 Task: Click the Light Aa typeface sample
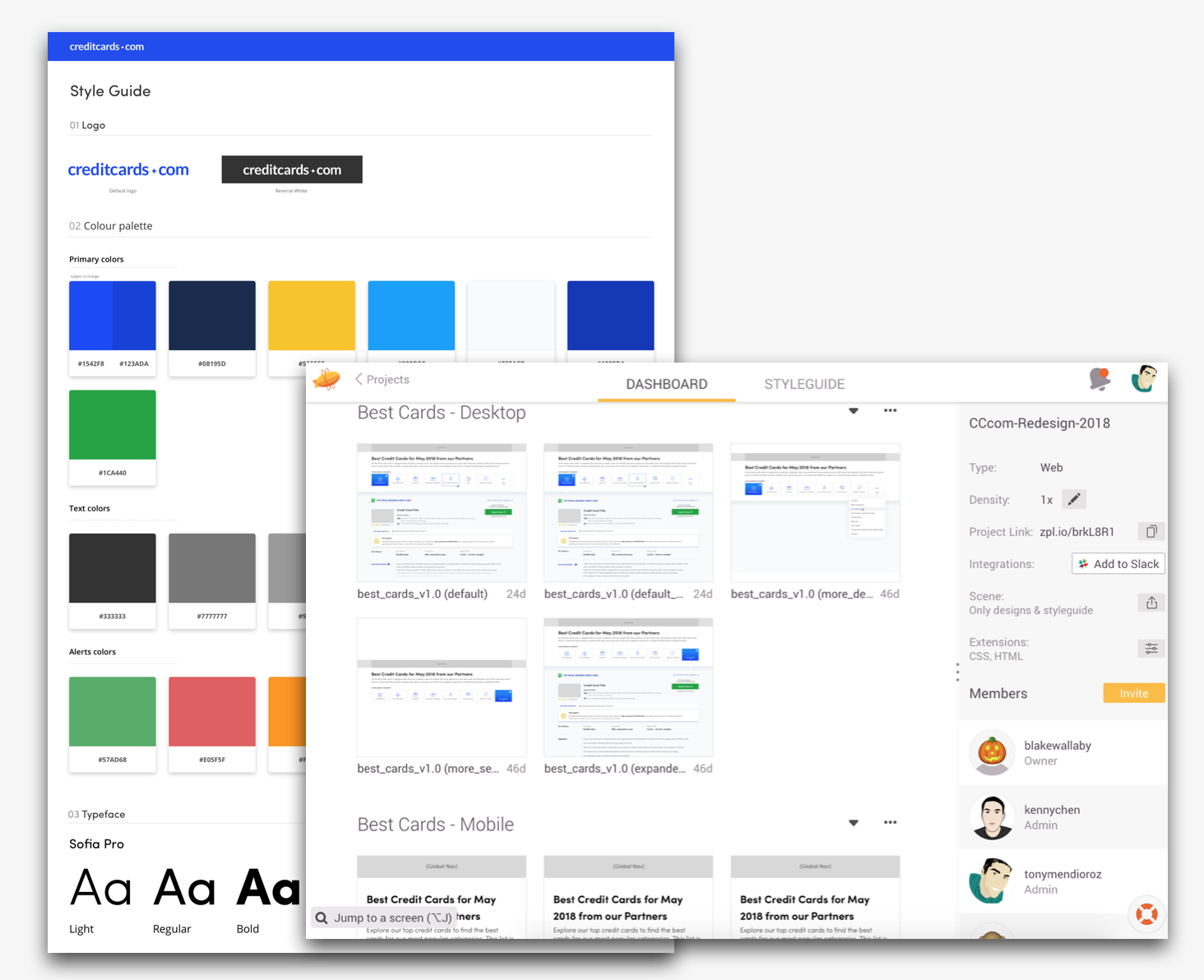coord(101,889)
